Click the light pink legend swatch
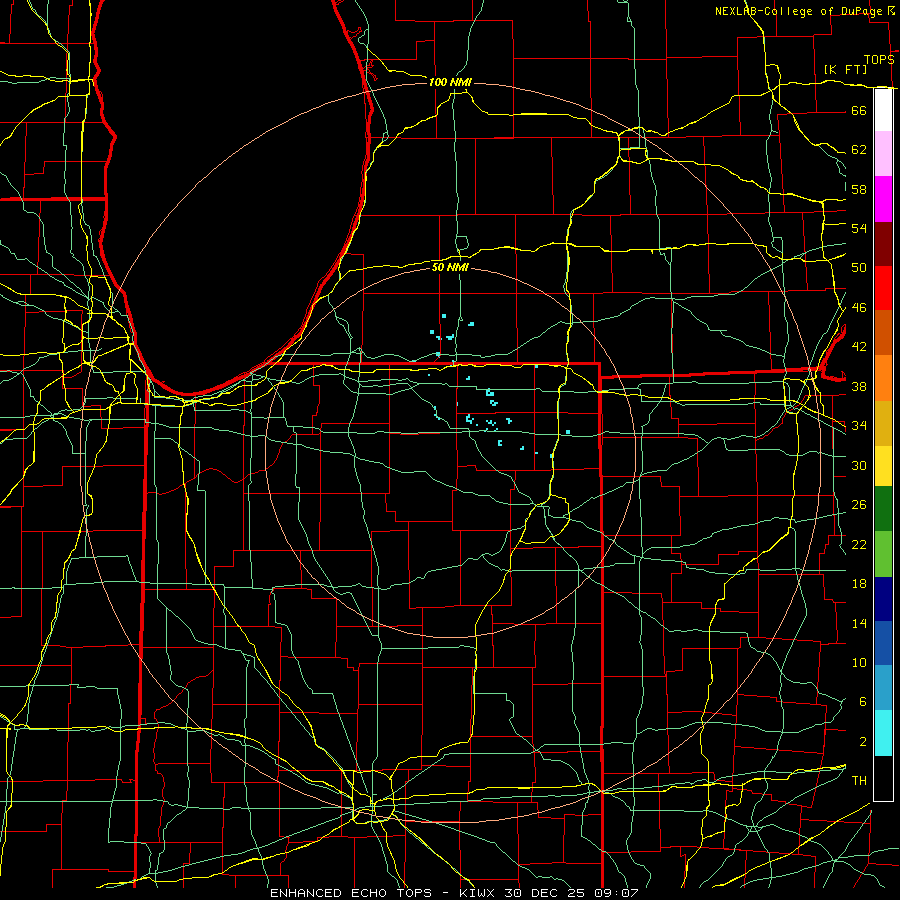 pos(883,153)
